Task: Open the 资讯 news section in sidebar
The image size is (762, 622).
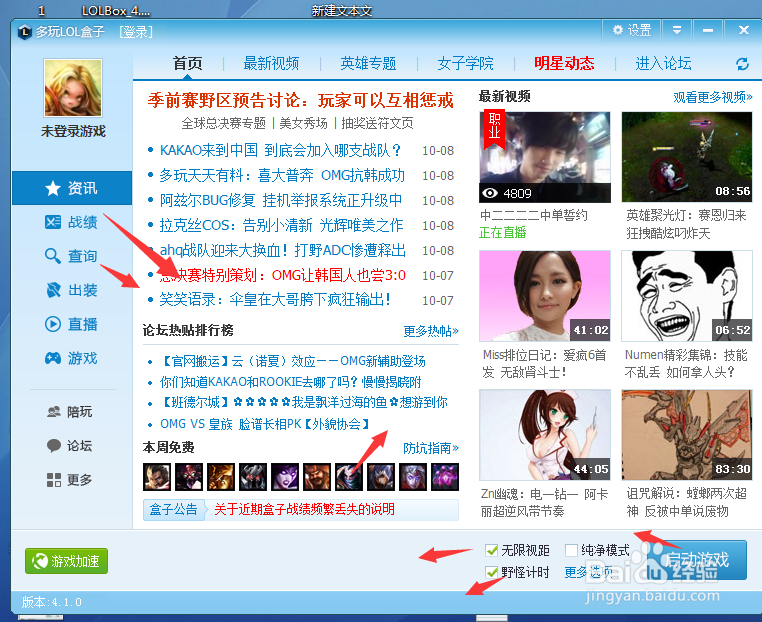Action: tap(72, 188)
